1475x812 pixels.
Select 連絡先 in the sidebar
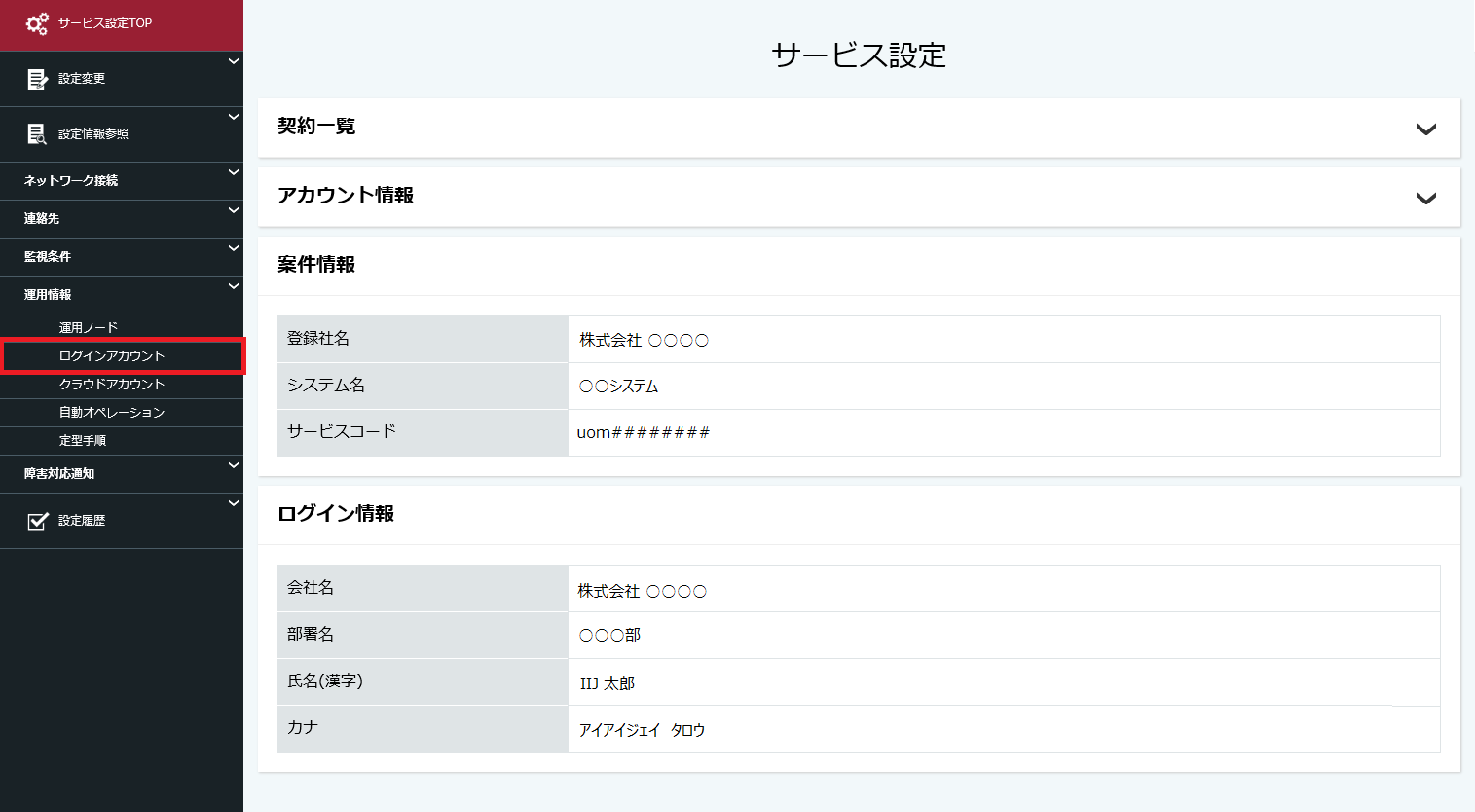(122, 219)
